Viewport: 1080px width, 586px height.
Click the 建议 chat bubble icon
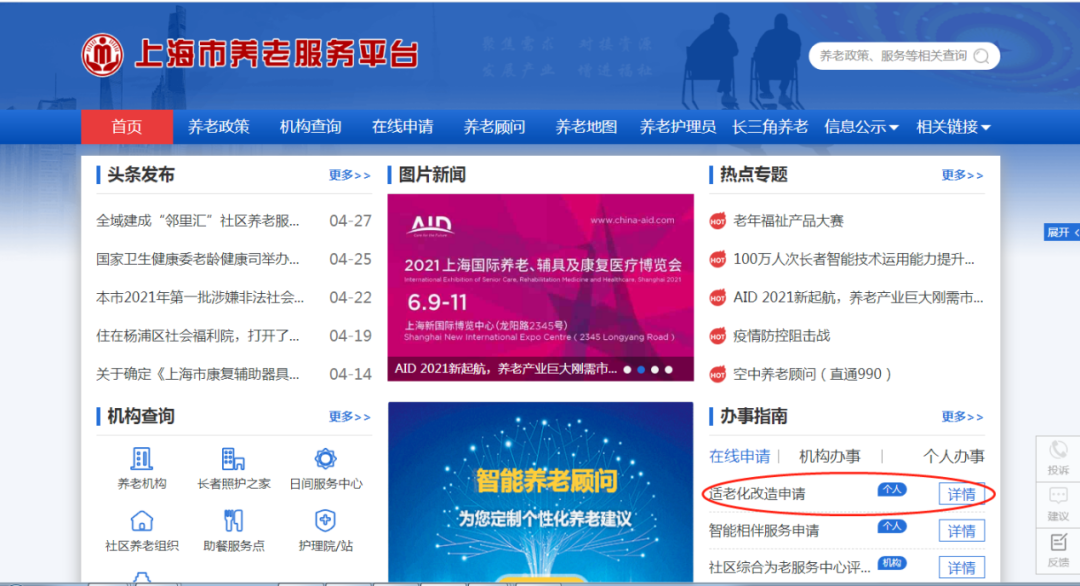tap(1058, 496)
